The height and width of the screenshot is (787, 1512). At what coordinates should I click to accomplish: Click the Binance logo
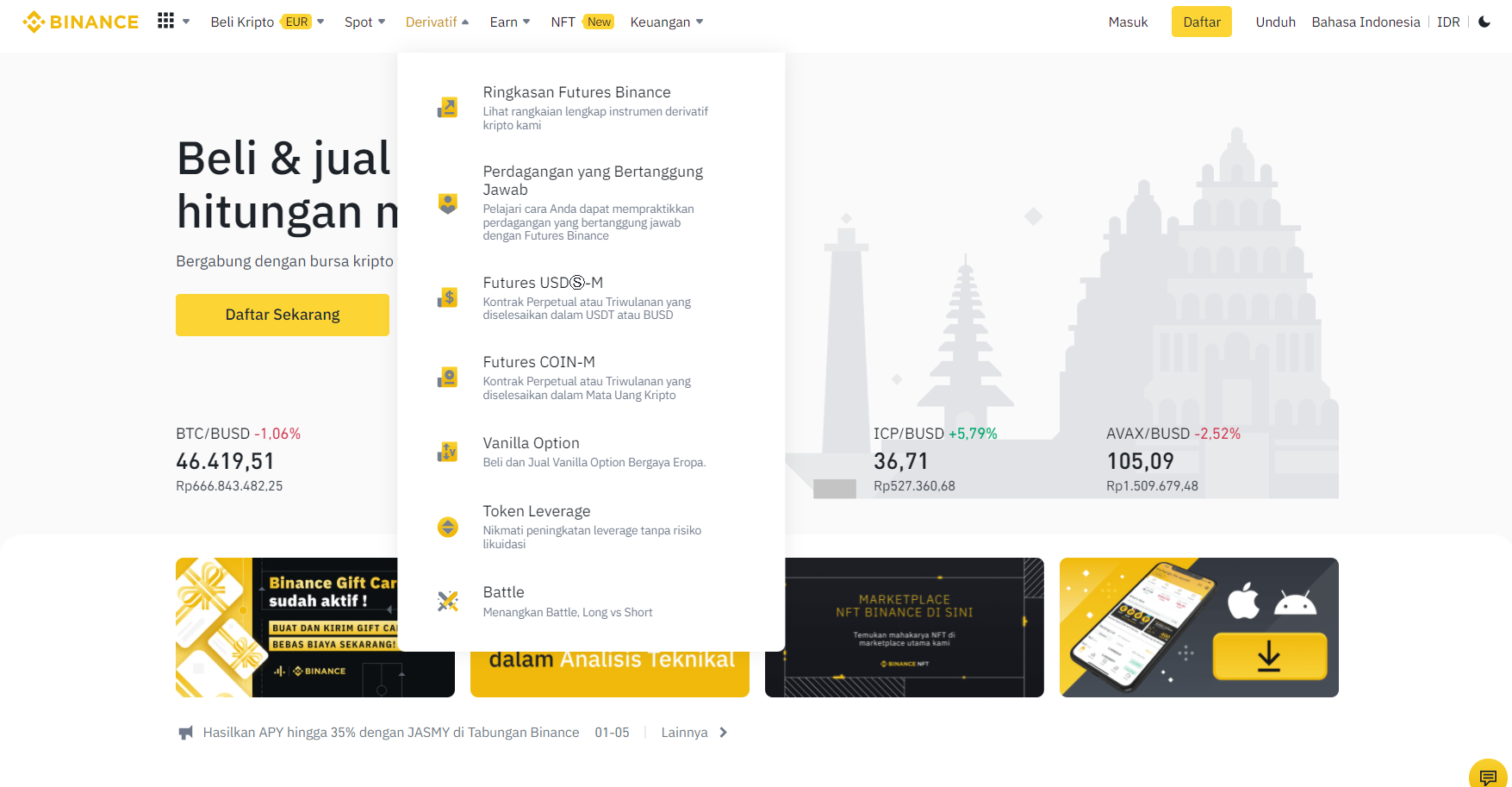[x=80, y=22]
